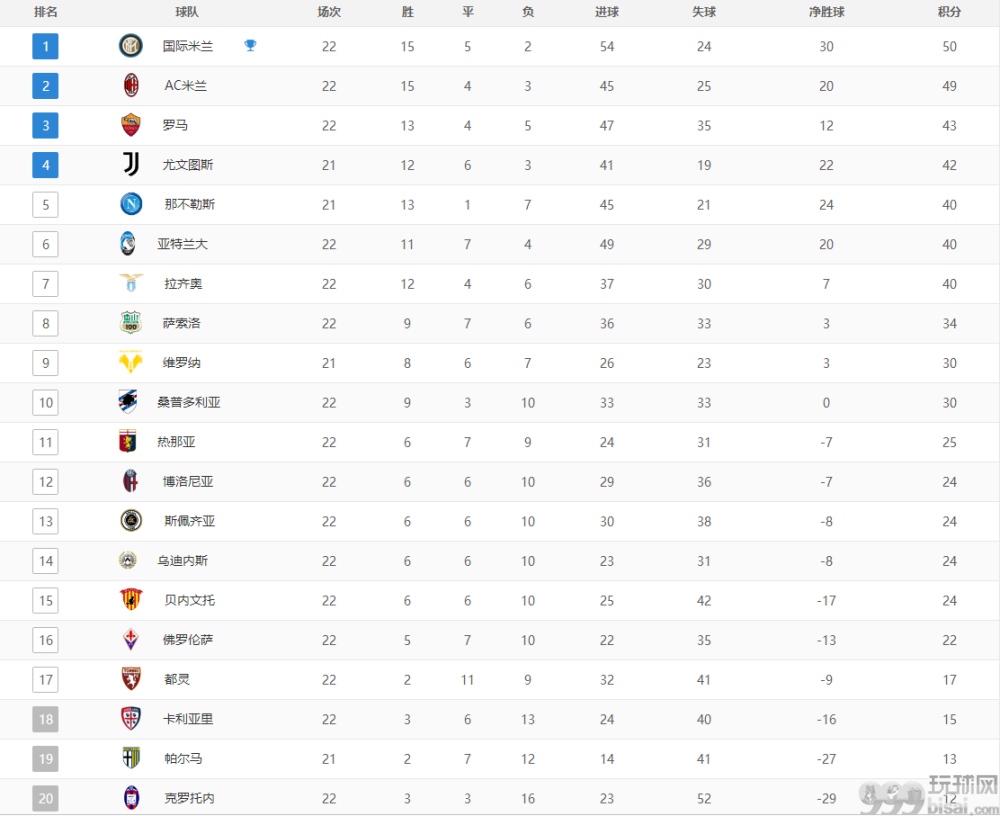
Task: Click the Sampdoria logo beside 桑普多利亚
Action: (128, 402)
